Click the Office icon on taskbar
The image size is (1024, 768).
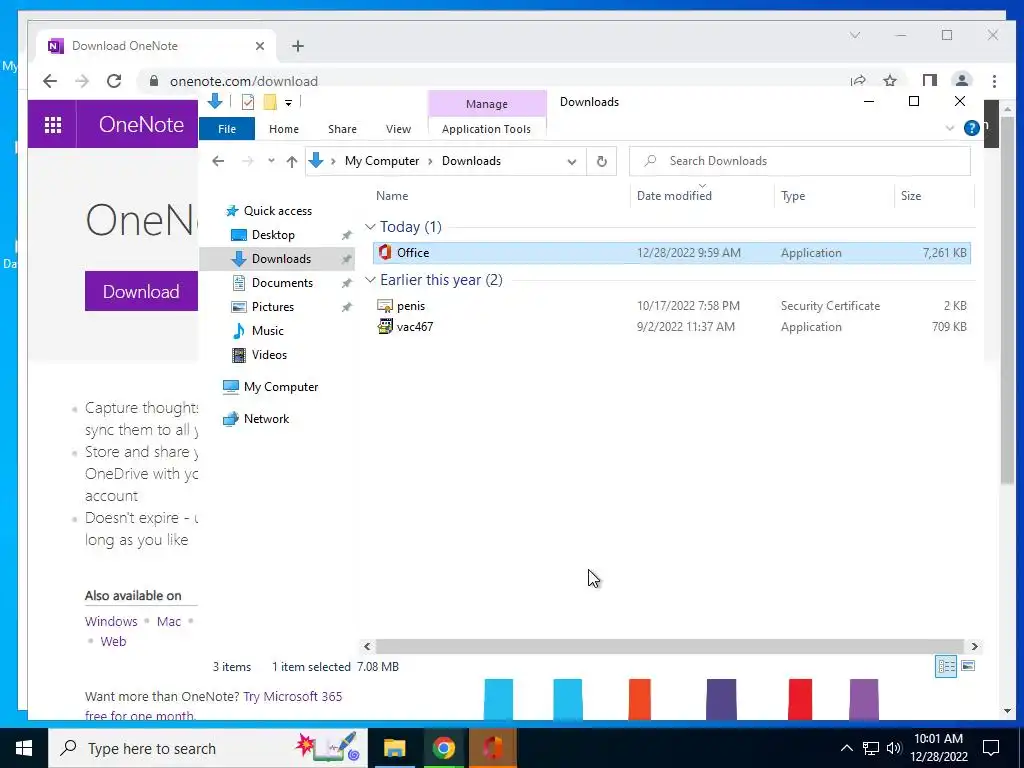point(493,748)
